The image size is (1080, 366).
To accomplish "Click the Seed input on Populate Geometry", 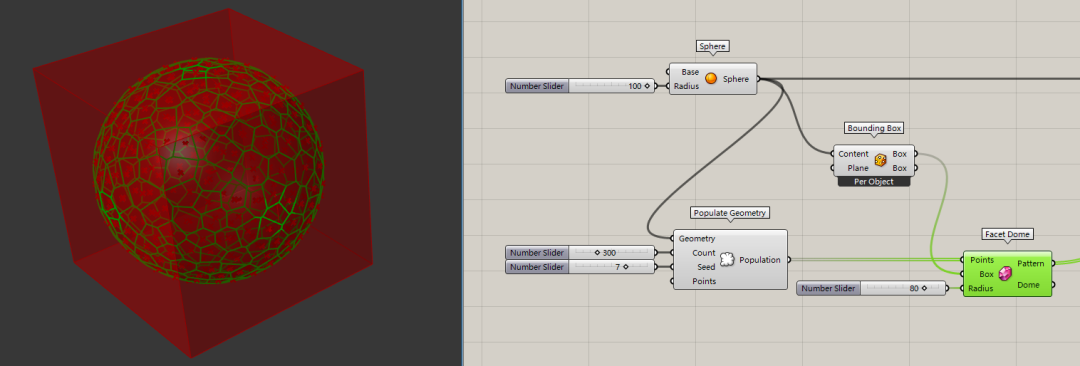I will click(x=705, y=267).
